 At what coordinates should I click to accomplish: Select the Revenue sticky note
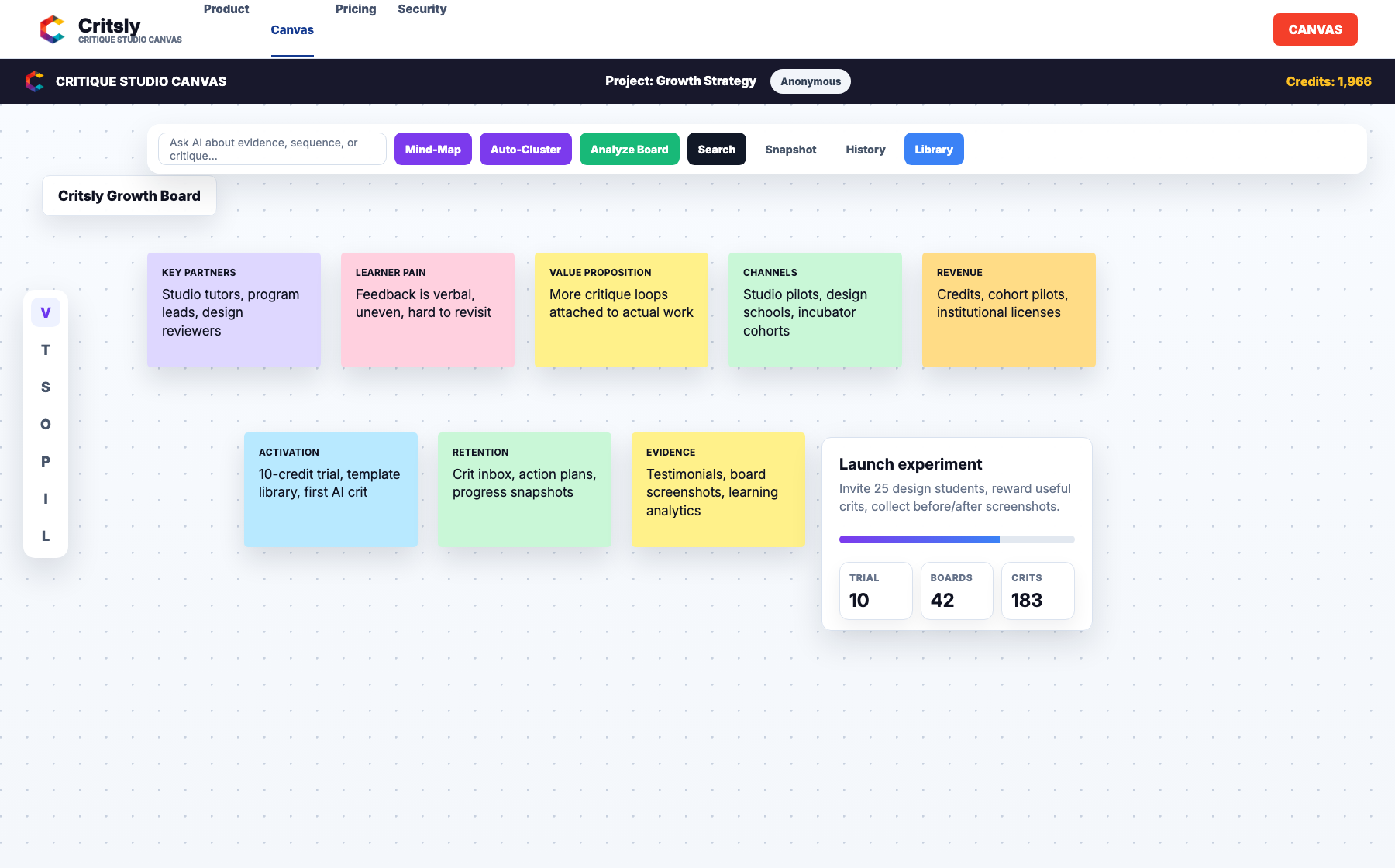coord(1009,310)
